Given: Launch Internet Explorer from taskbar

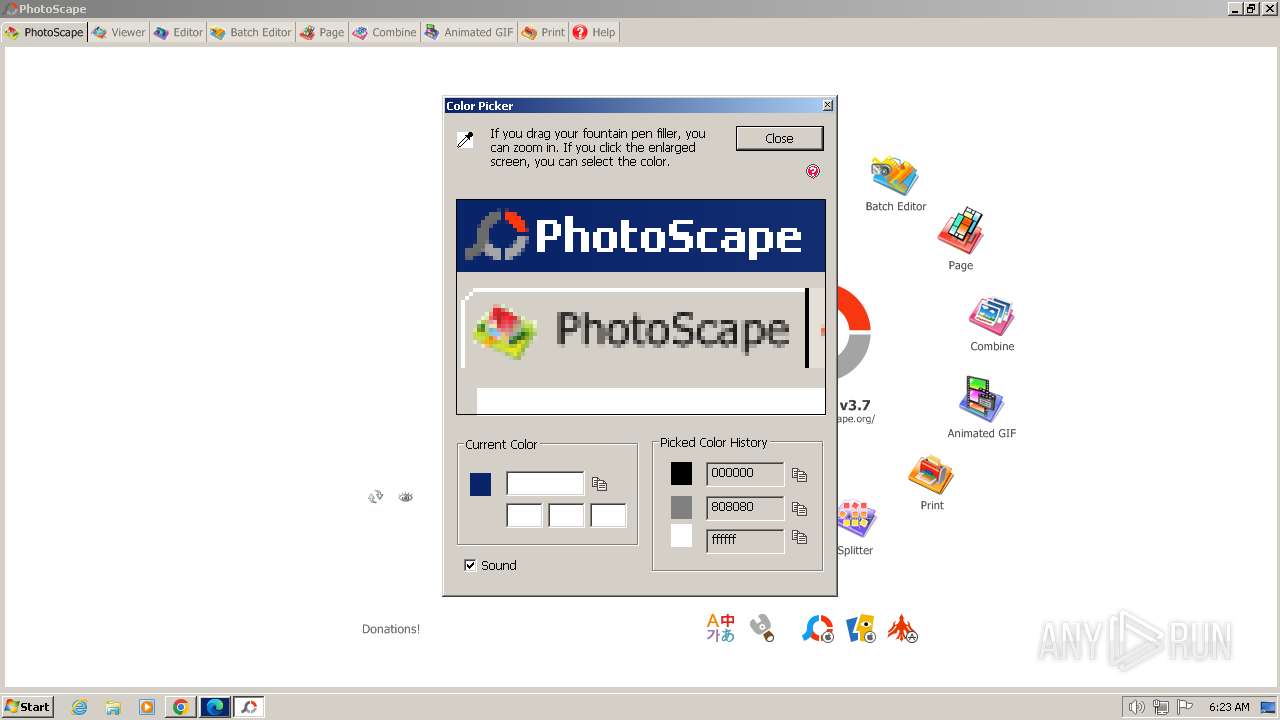Looking at the screenshot, I should pyautogui.click(x=79, y=707).
